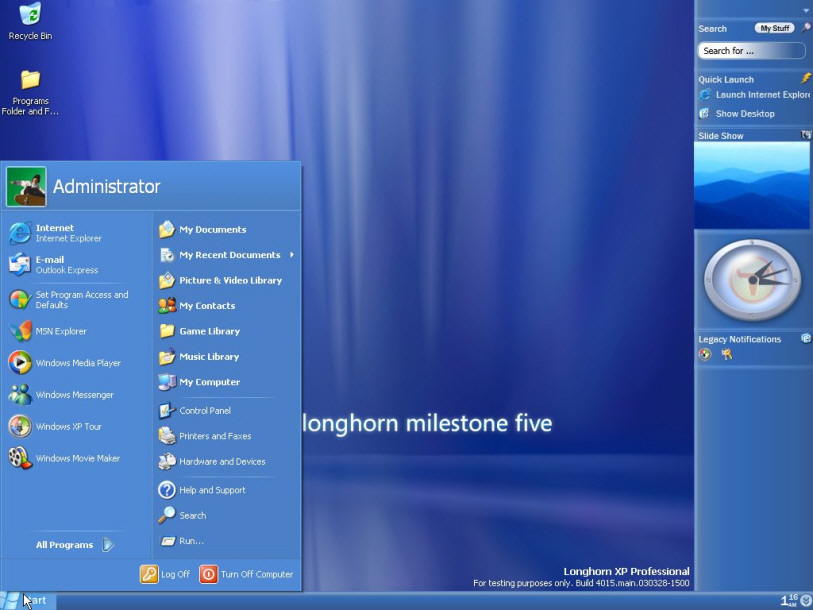The image size is (813, 610).
Task: Open Help and Support
Action: 202,490
